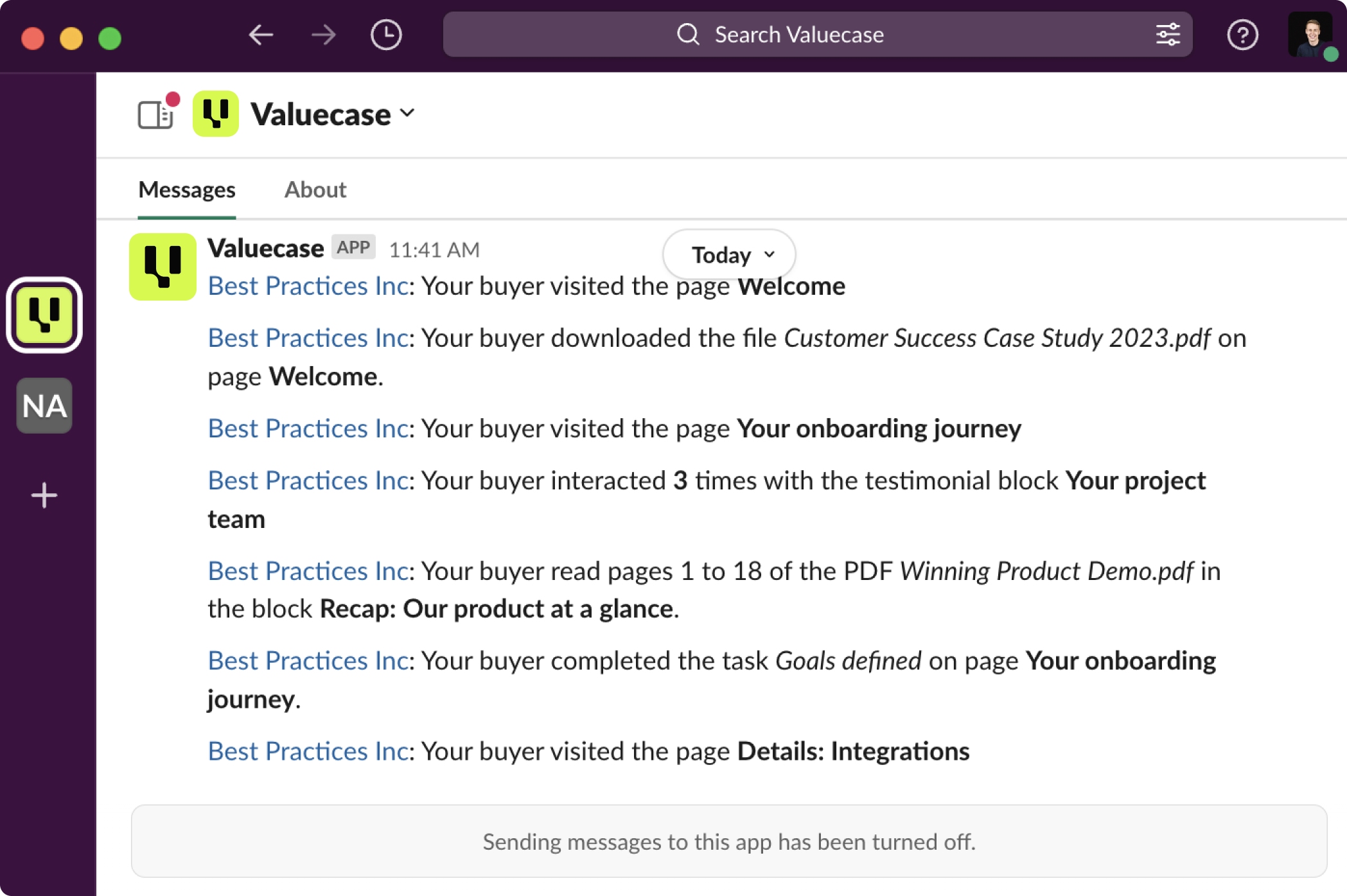Open search filter sliders icon
This screenshot has width=1347, height=896.
point(1167,35)
